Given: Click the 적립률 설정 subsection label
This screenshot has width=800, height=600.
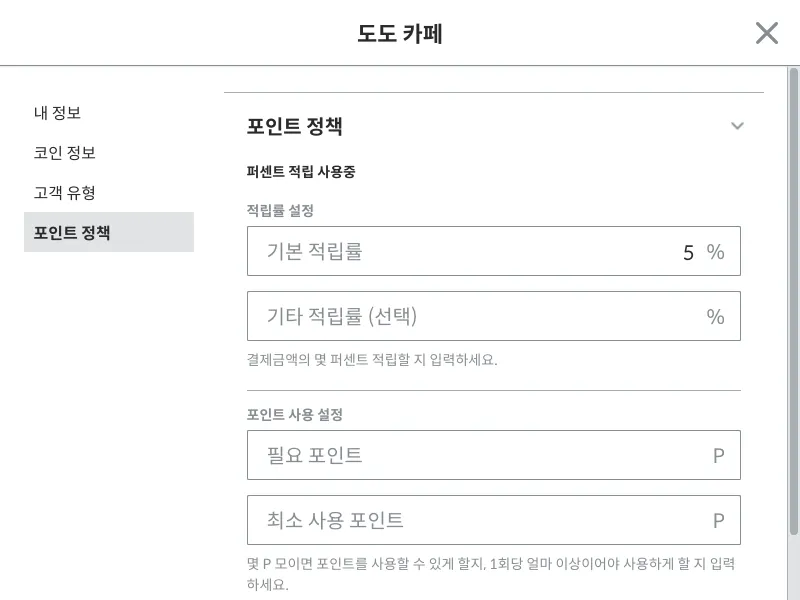Looking at the screenshot, I should [x=280, y=210].
